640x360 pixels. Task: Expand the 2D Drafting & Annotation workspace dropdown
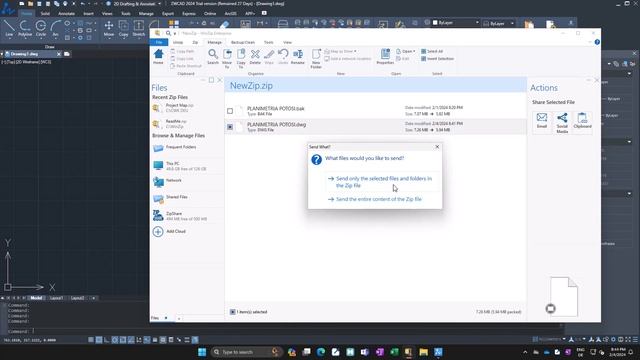click(x=159, y=4)
